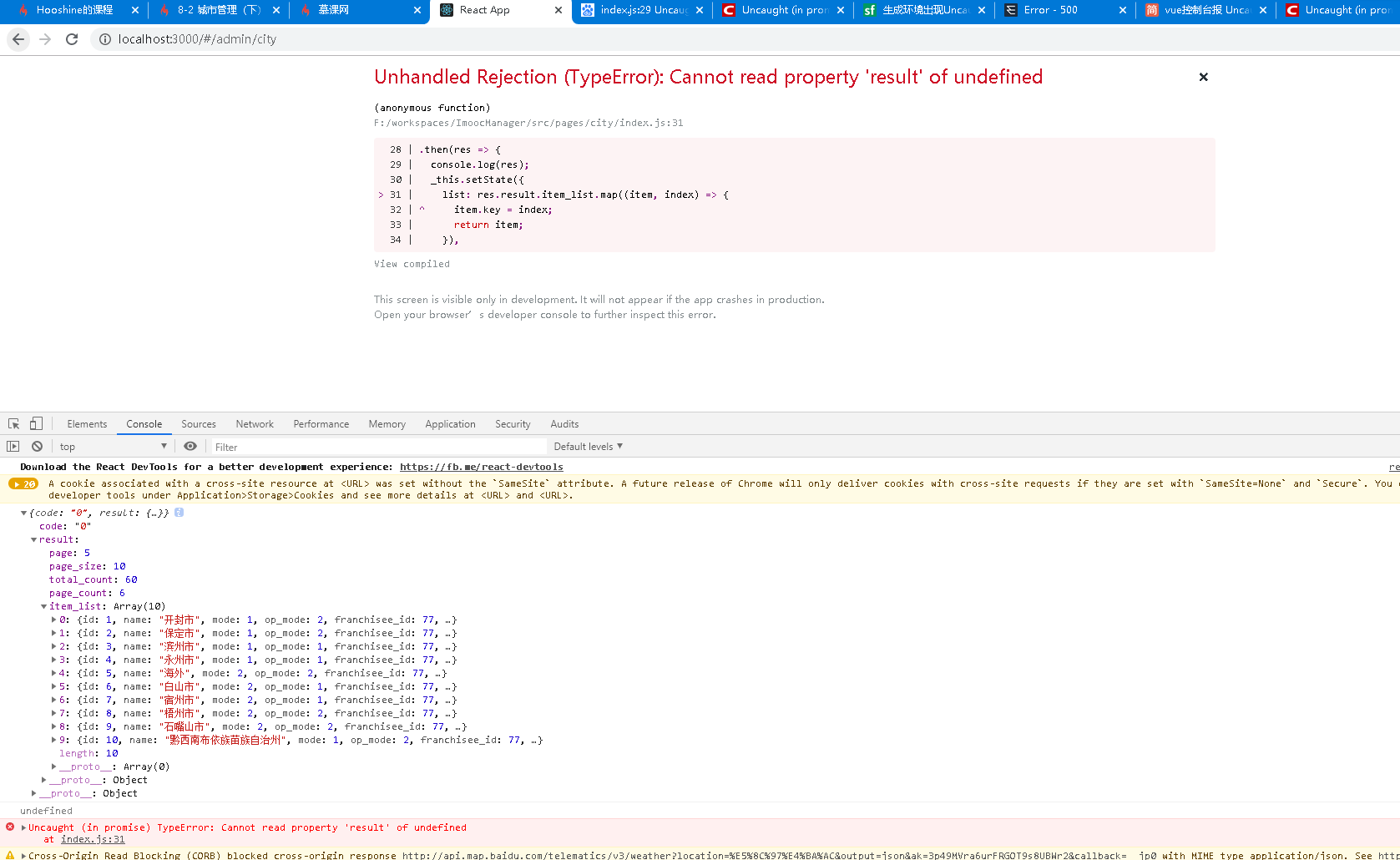
Task: Toggle the live expression eye icon
Action: coord(190,447)
